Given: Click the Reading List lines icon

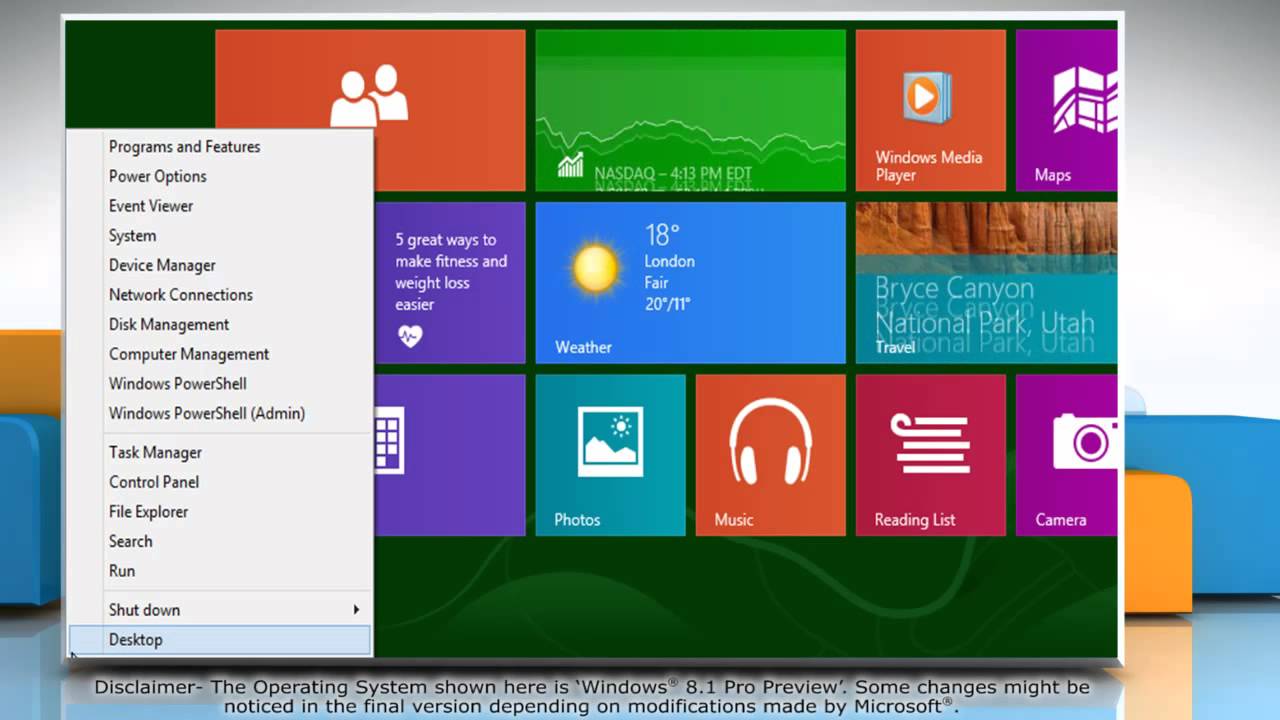Looking at the screenshot, I should 931,443.
